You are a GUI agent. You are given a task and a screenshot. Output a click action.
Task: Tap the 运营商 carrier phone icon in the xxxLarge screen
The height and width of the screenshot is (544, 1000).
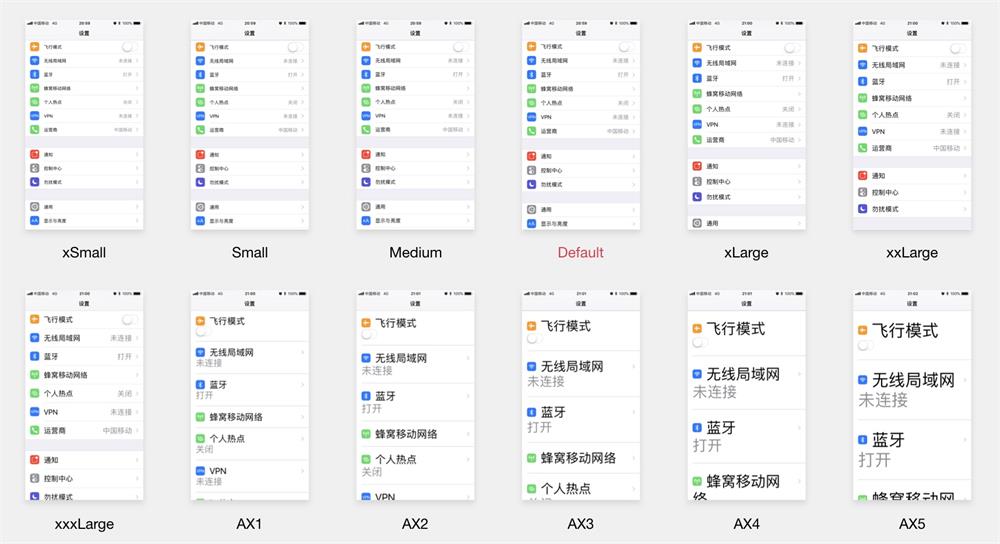[x=34, y=430]
